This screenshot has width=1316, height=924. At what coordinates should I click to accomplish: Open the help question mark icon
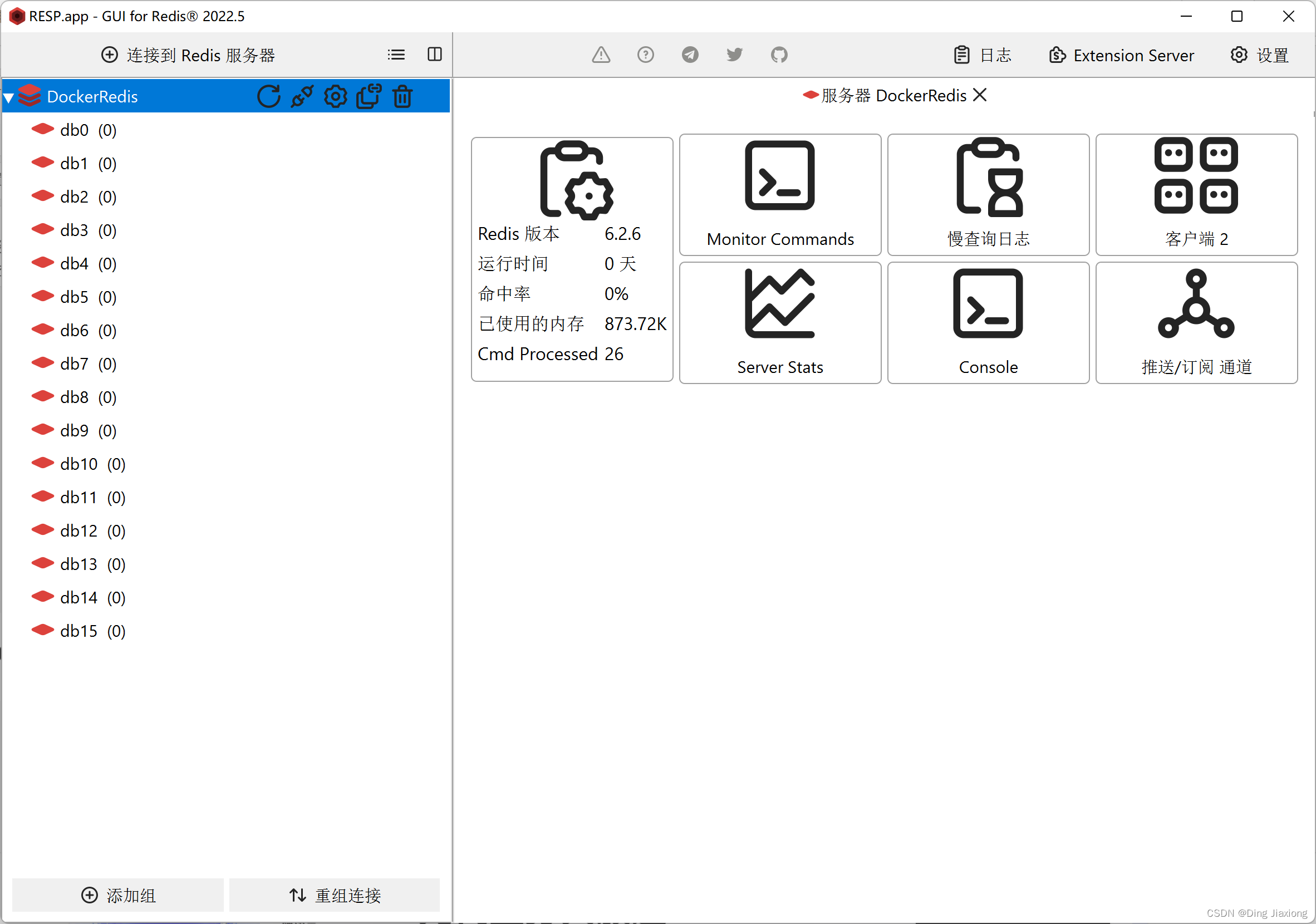pos(645,55)
